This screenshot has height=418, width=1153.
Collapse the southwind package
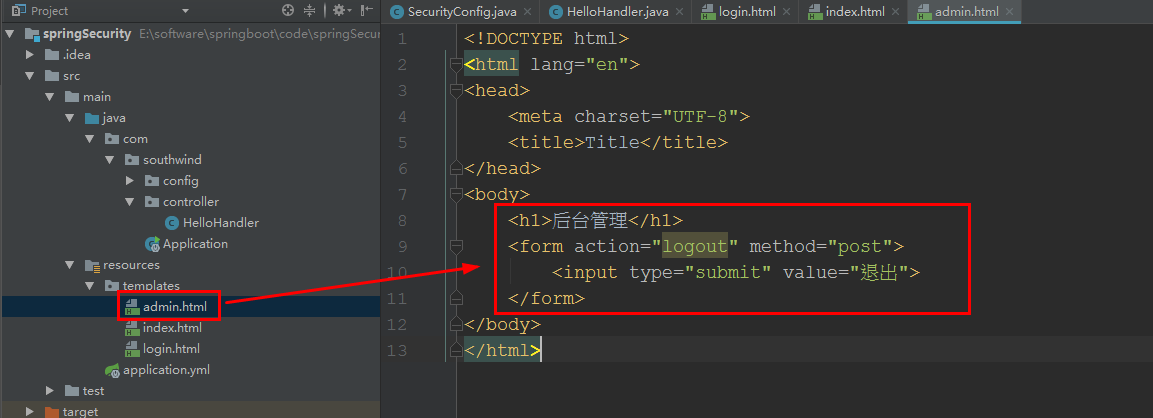[x=109, y=160]
